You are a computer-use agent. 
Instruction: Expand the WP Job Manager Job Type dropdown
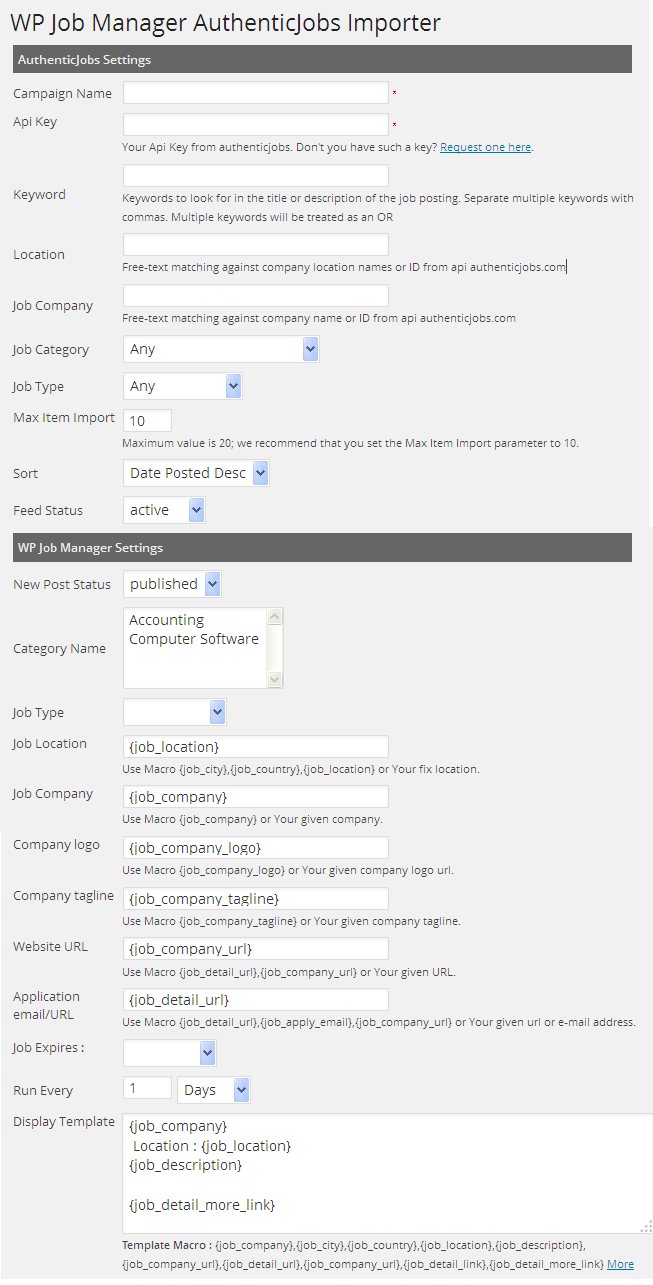click(x=175, y=712)
